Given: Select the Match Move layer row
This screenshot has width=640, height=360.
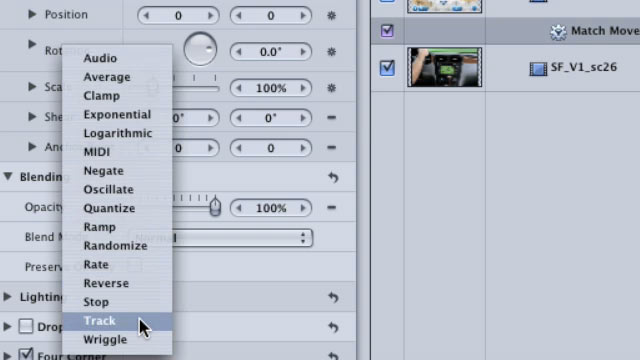Looking at the screenshot, I should click(505, 31).
